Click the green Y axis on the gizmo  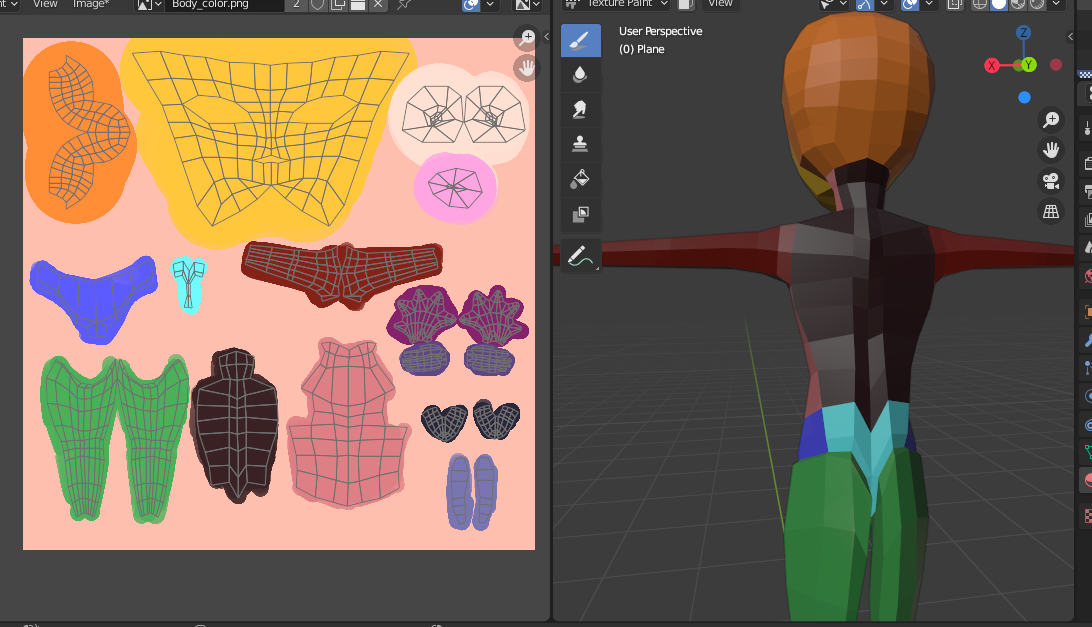click(x=1029, y=65)
